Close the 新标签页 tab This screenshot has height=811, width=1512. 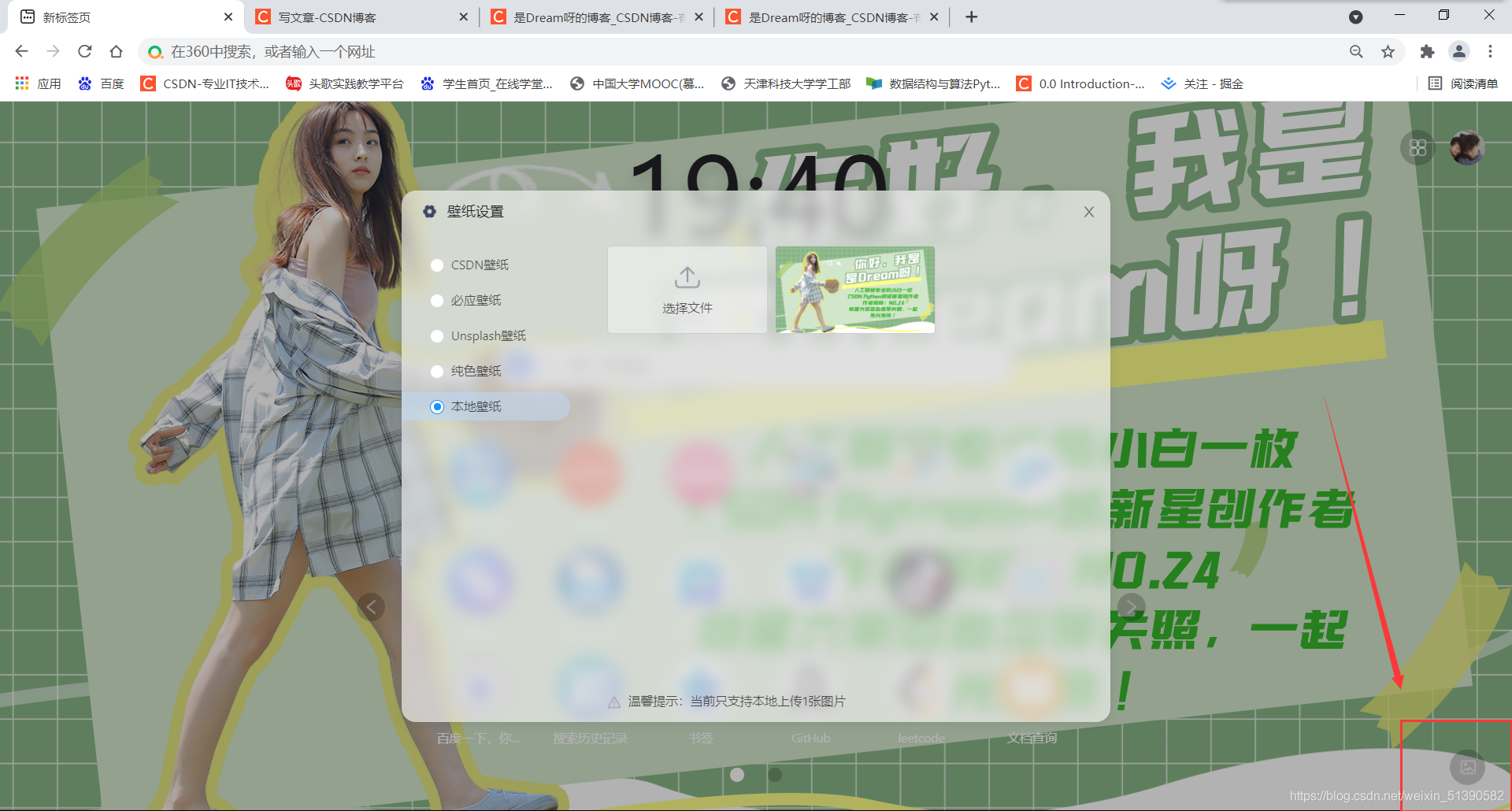(x=228, y=17)
